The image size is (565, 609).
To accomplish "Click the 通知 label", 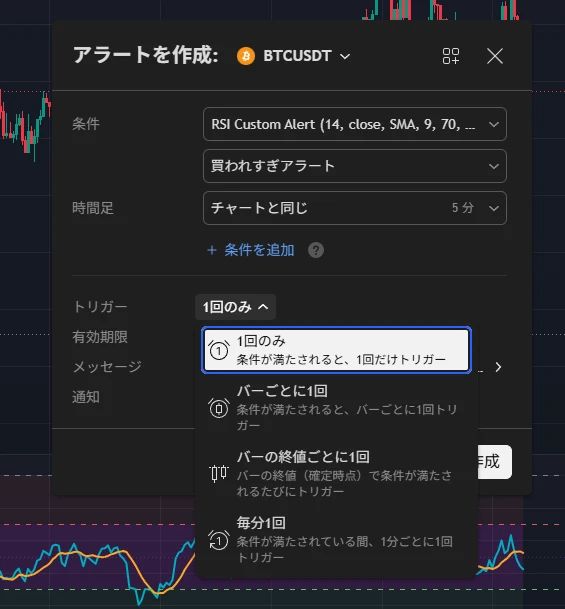I will coord(86,397).
